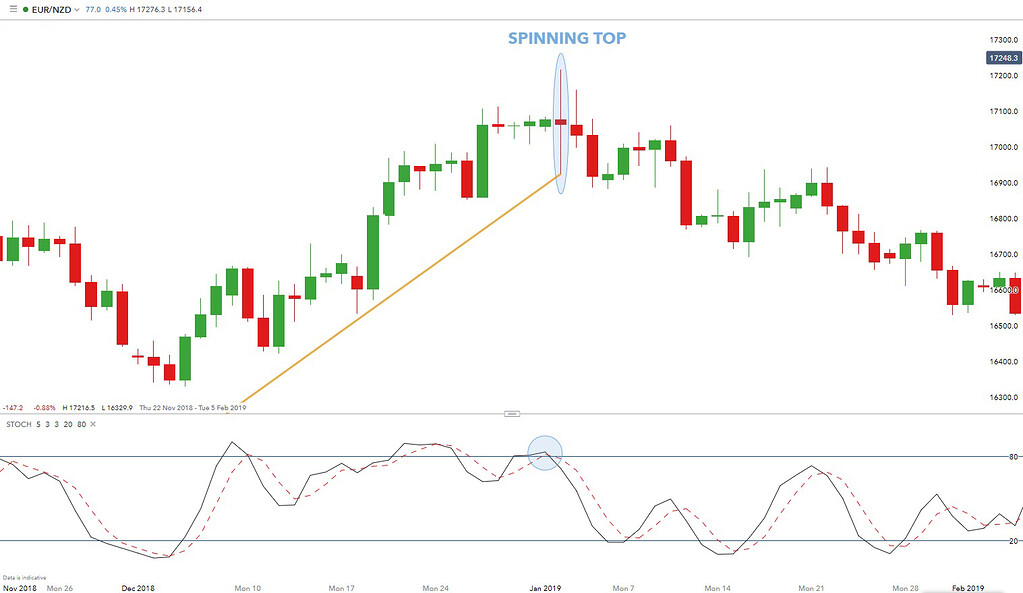Click the SPINNING TOP annotation text

point(566,39)
